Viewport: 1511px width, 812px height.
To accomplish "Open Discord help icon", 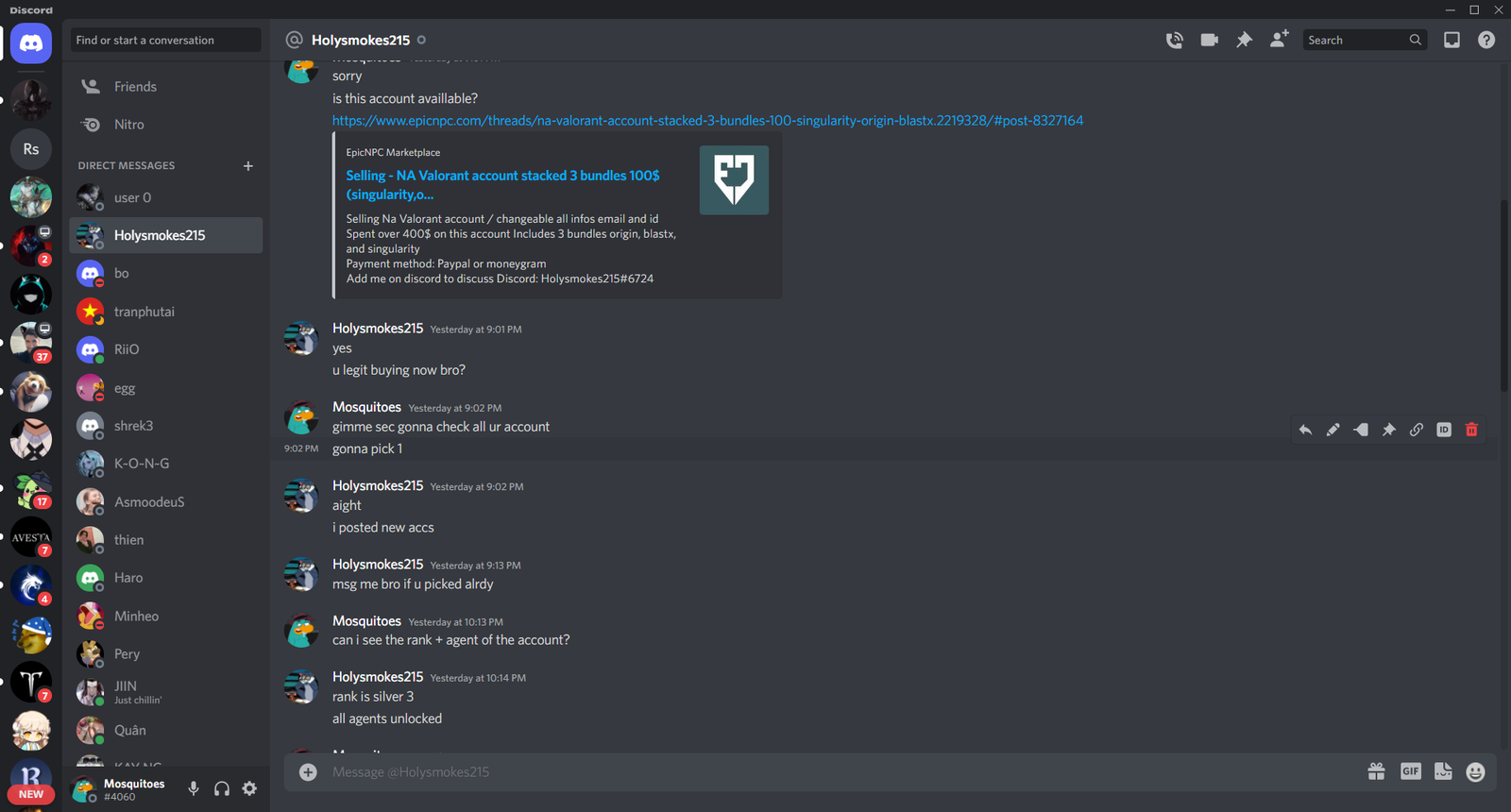I will pos(1486,40).
